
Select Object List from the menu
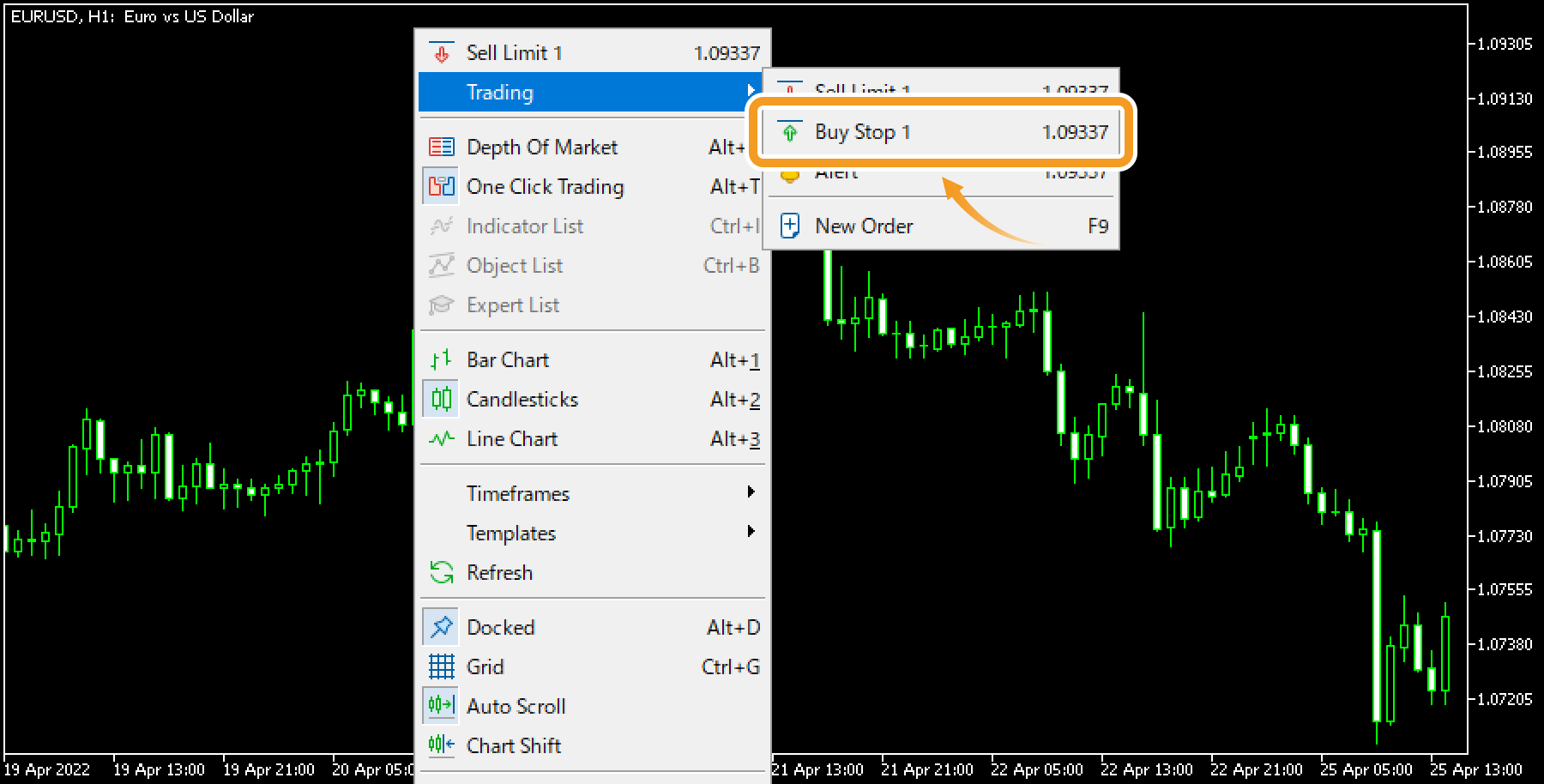515,265
